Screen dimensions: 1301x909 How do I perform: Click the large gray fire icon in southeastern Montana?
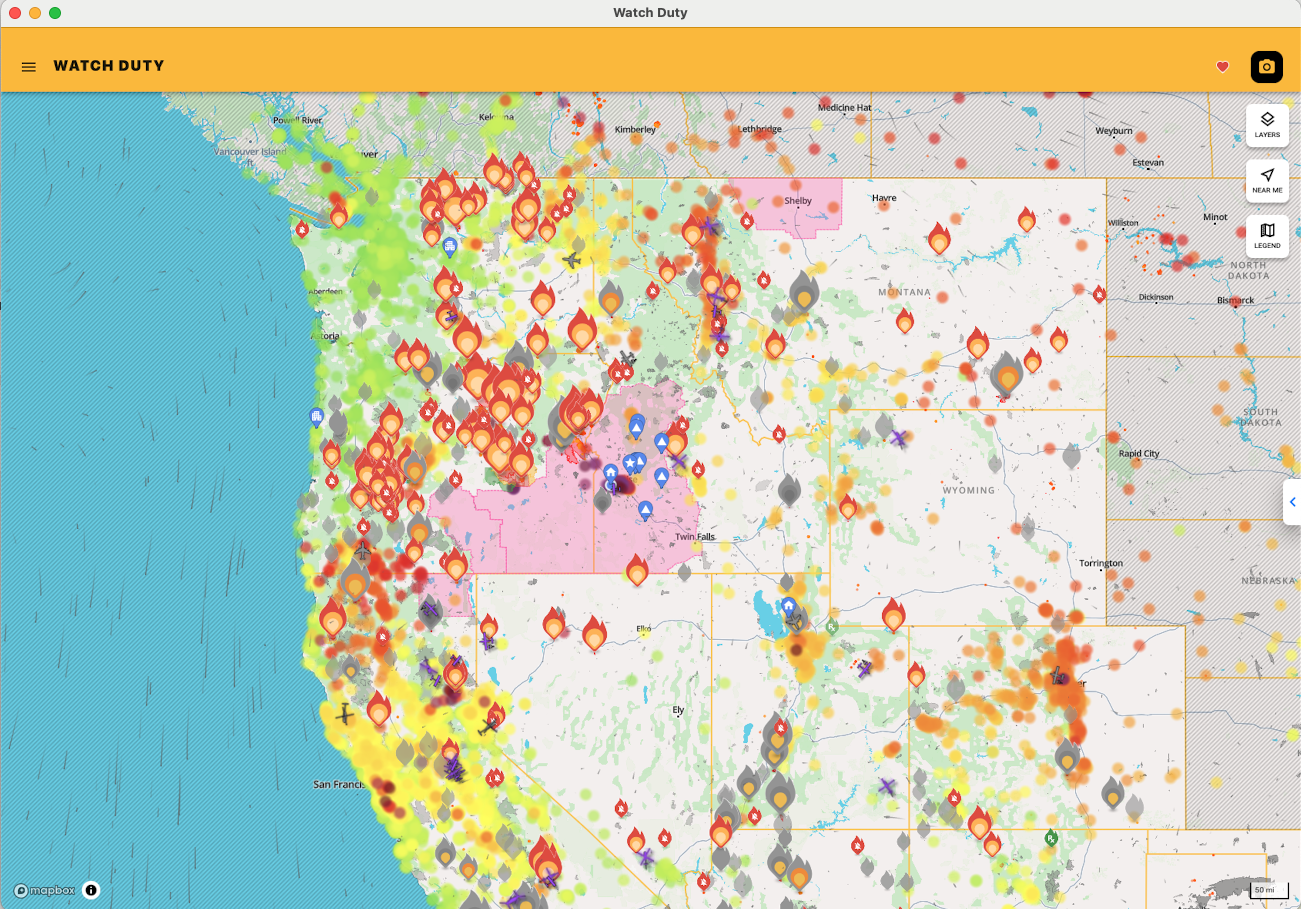click(x=1007, y=374)
